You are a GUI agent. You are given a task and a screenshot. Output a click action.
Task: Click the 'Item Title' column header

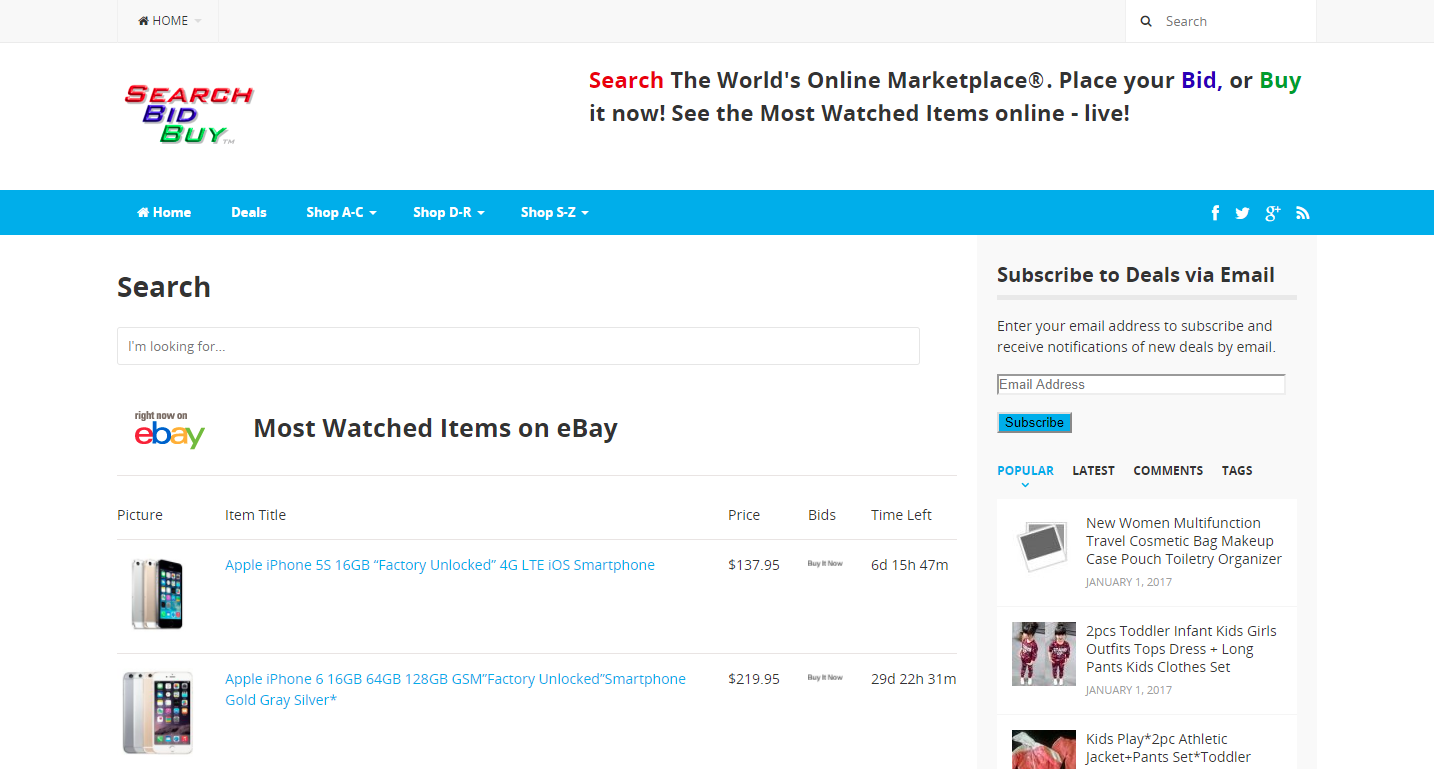[255, 515]
